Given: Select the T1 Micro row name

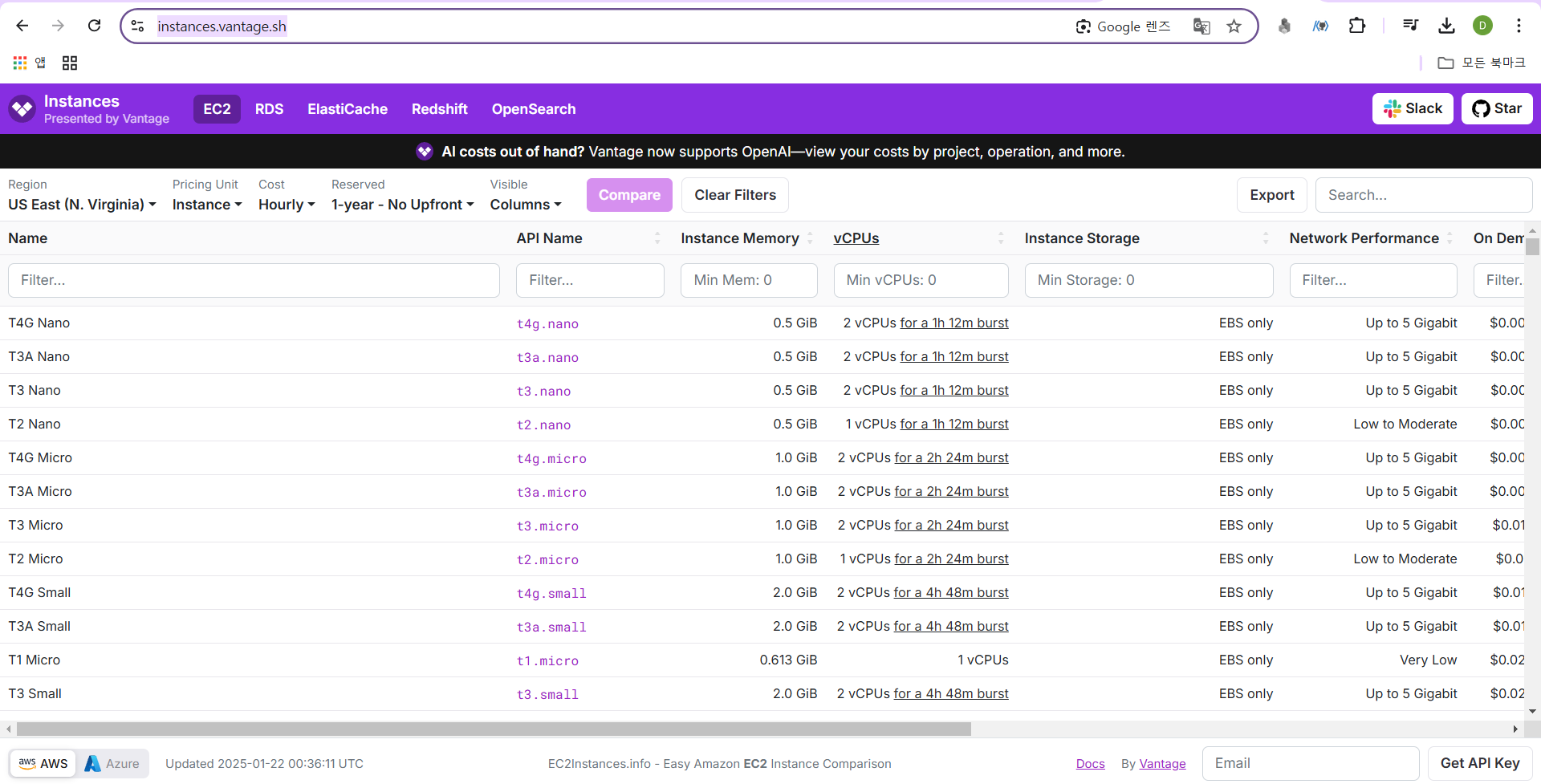Looking at the screenshot, I should coord(34,660).
